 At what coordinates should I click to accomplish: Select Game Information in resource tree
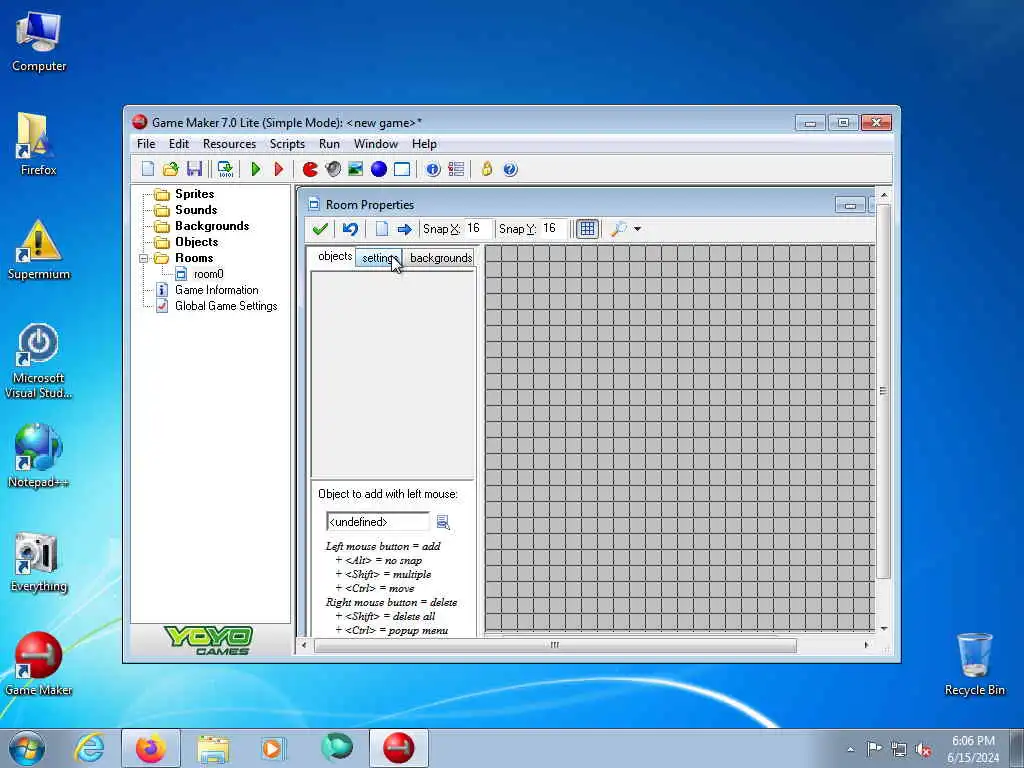(216, 290)
